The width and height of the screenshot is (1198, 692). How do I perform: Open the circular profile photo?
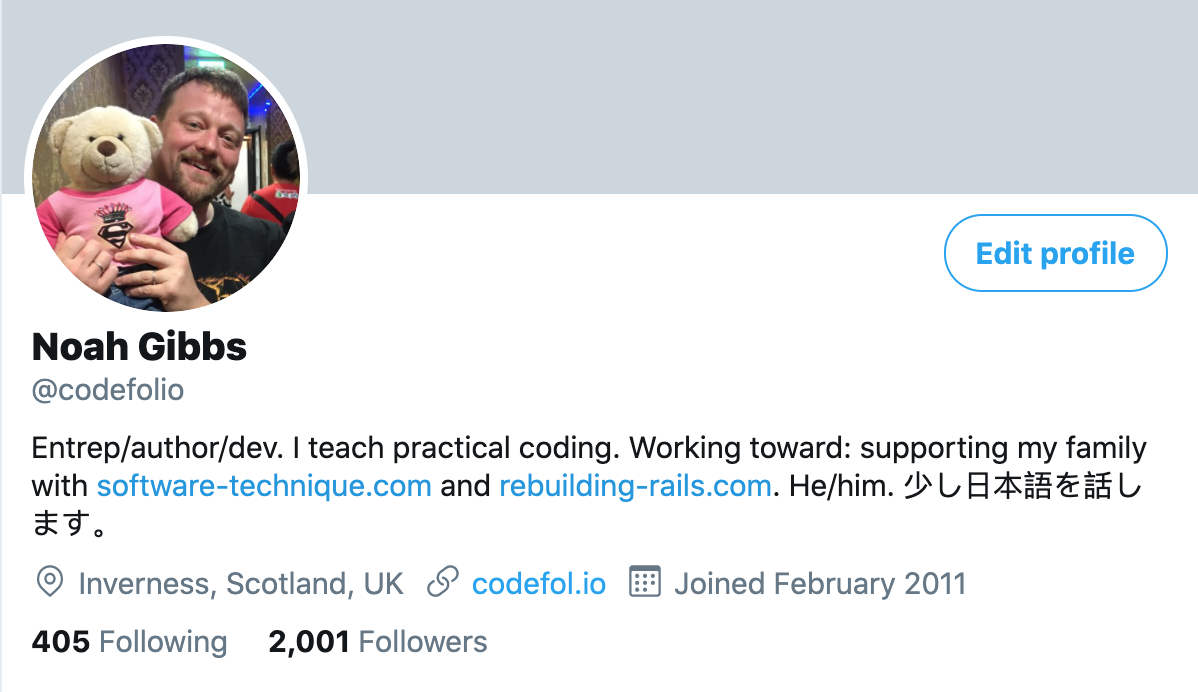tap(167, 177)
